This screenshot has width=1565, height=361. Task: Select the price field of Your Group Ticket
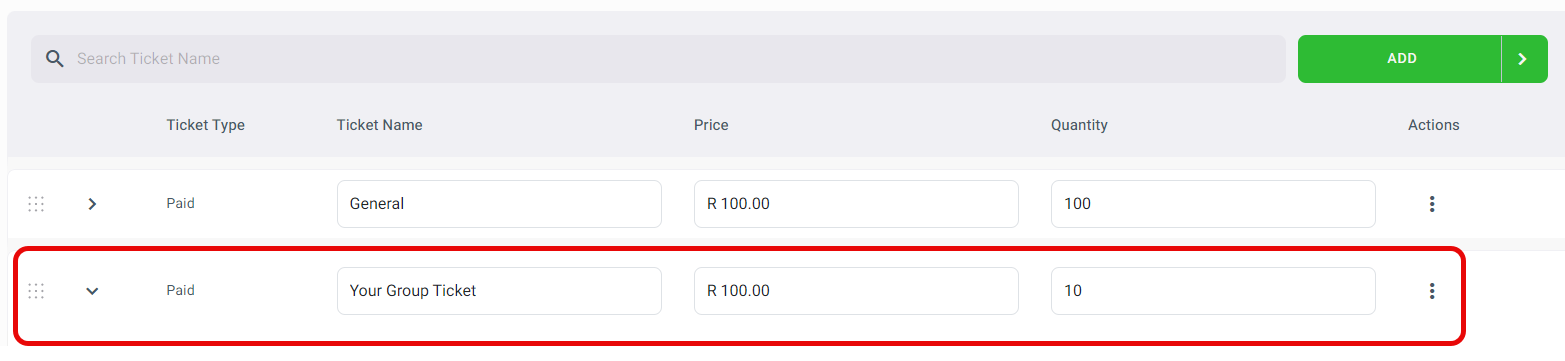[x=856, y=291]
